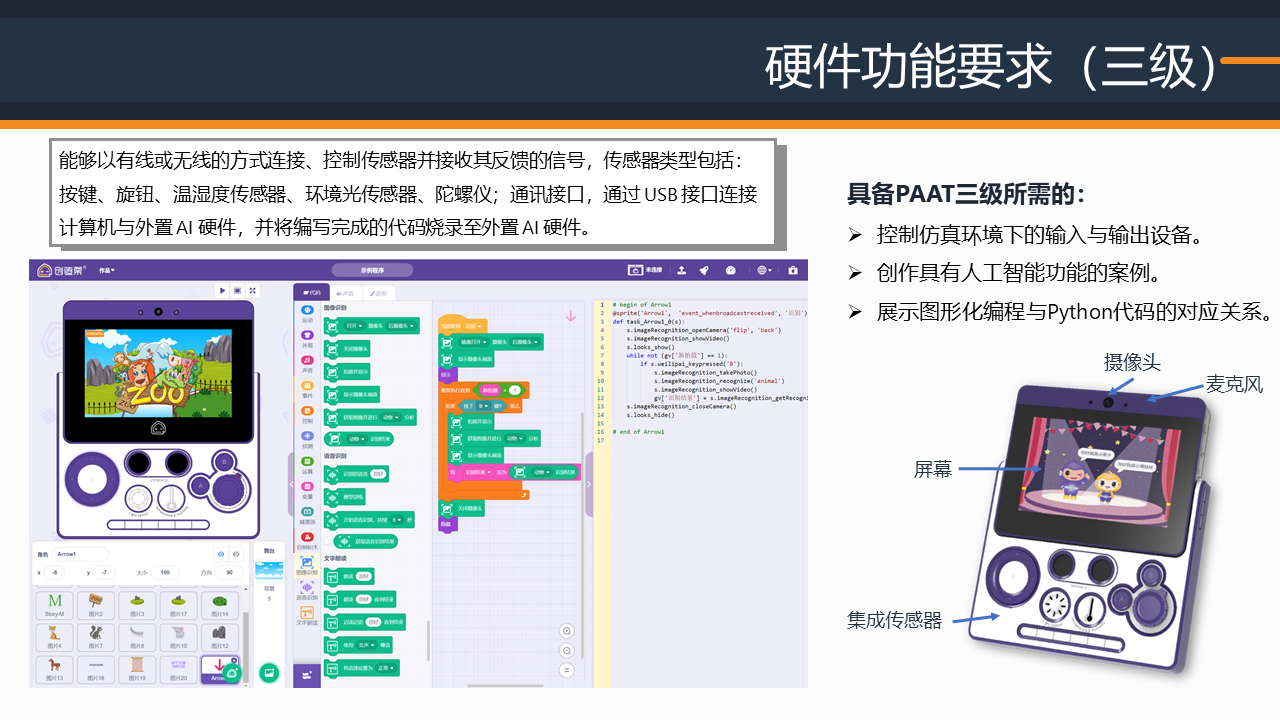
Task: Select the 外观 (Looks) block category
Action: pyautogui.click(x=307, y=340)
